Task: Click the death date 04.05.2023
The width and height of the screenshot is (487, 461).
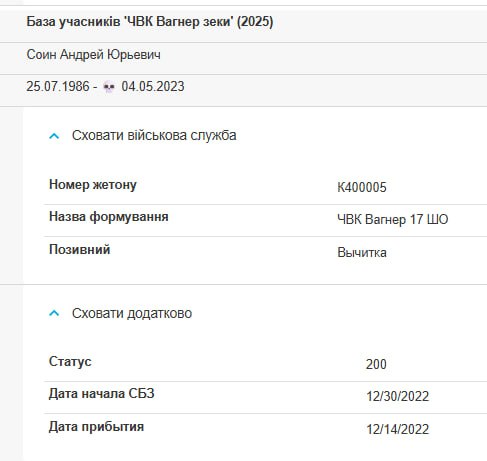Action: 153,87
